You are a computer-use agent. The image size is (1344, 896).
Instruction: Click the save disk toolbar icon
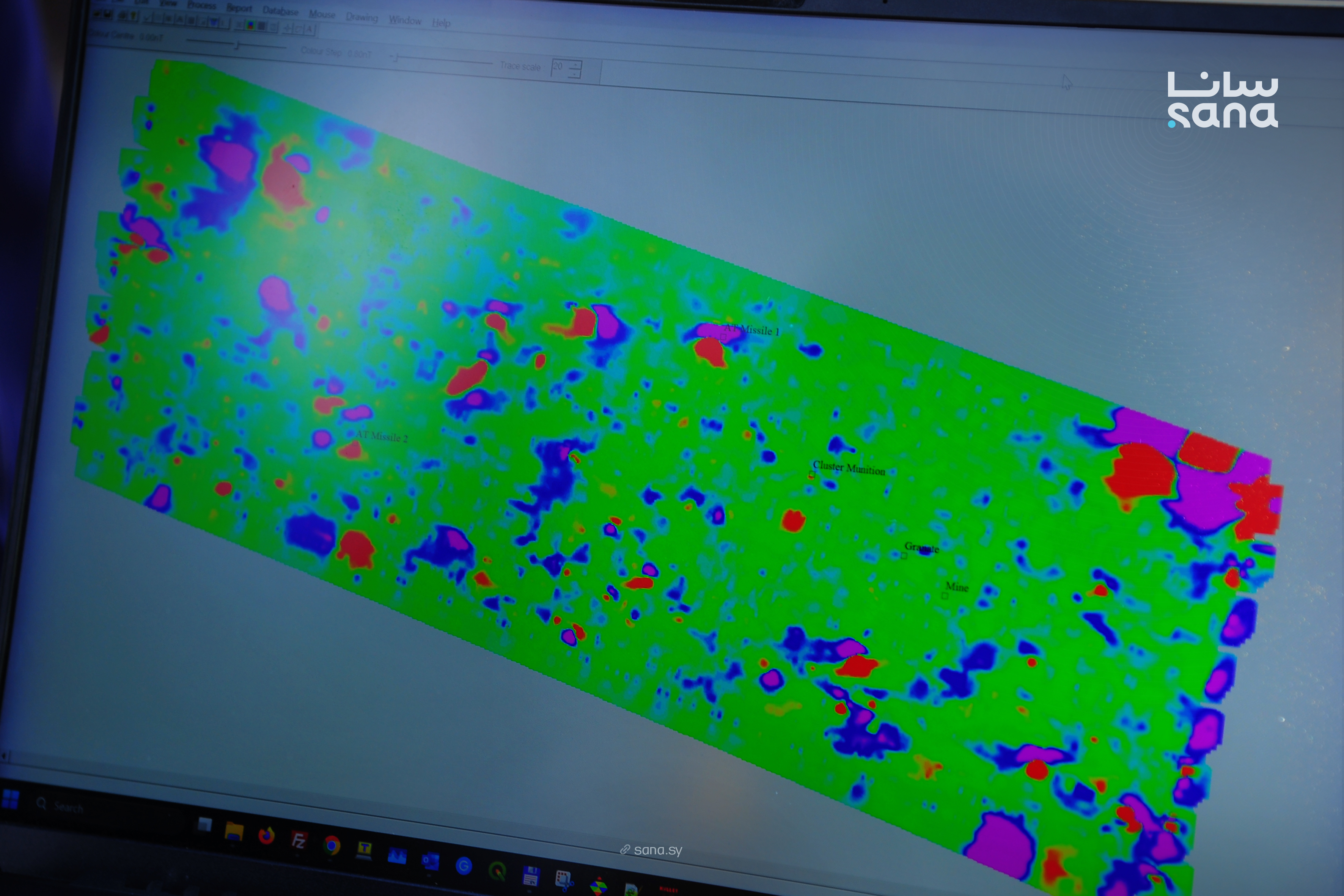(108, 14)
